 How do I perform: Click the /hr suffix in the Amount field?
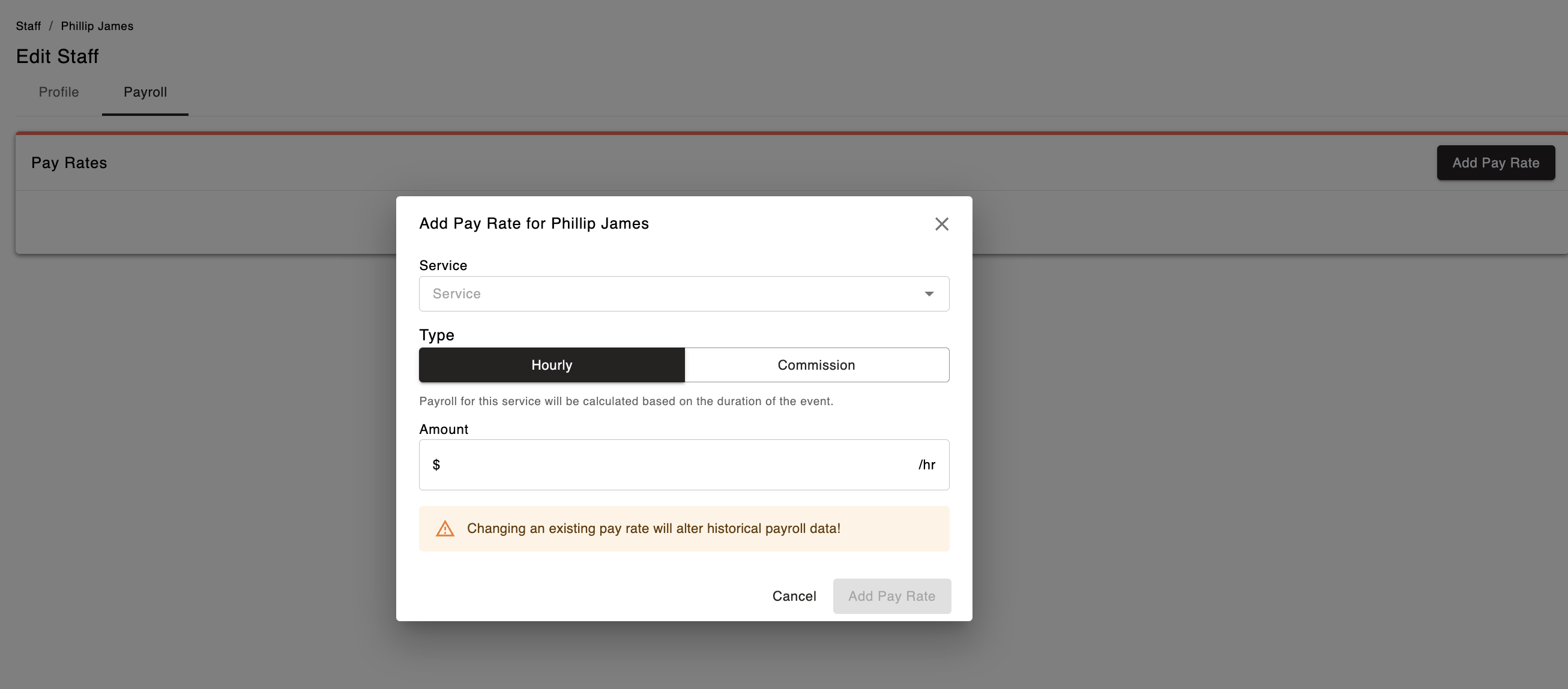coord(926,465)
